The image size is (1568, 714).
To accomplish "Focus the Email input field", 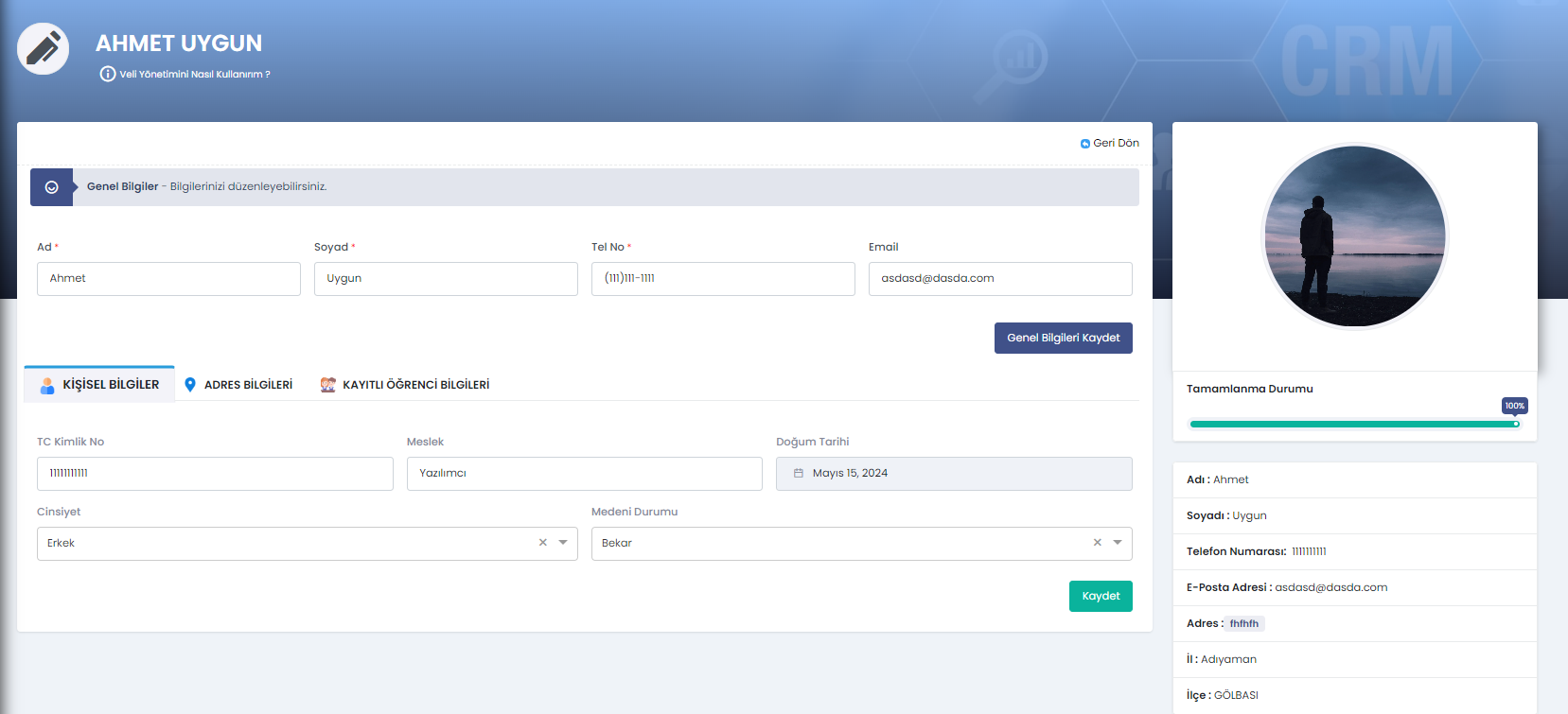I will point(1000,279).
